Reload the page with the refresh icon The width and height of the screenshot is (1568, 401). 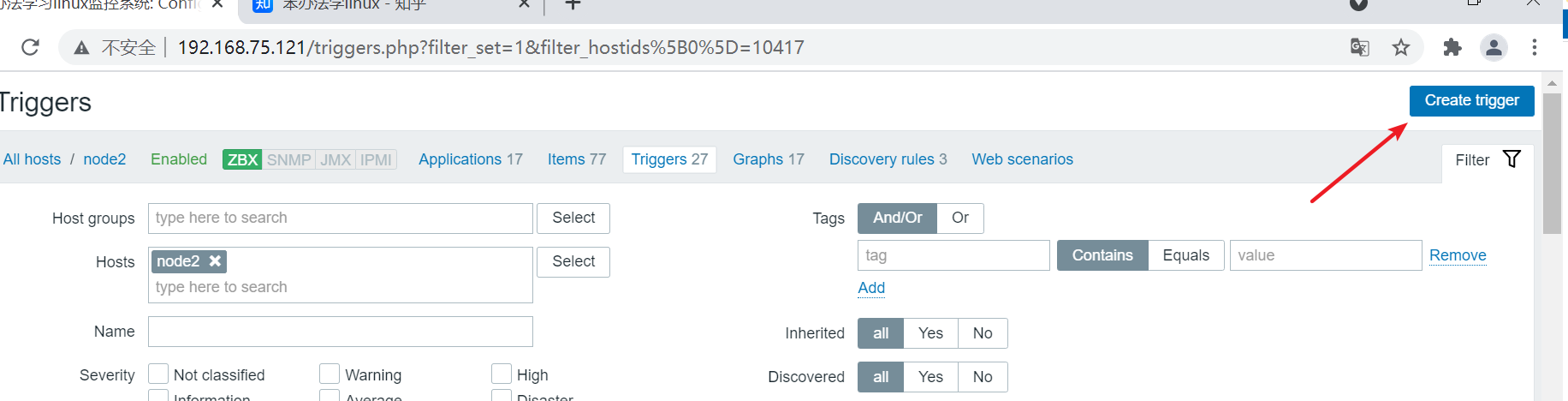30,47
